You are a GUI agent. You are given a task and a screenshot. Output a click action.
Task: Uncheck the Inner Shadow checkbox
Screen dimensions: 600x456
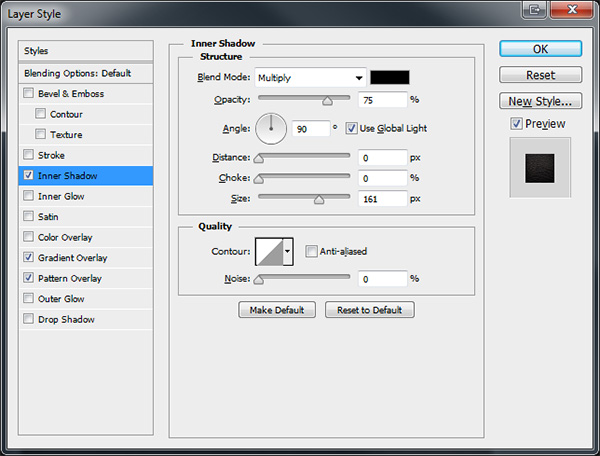[28, 175]
